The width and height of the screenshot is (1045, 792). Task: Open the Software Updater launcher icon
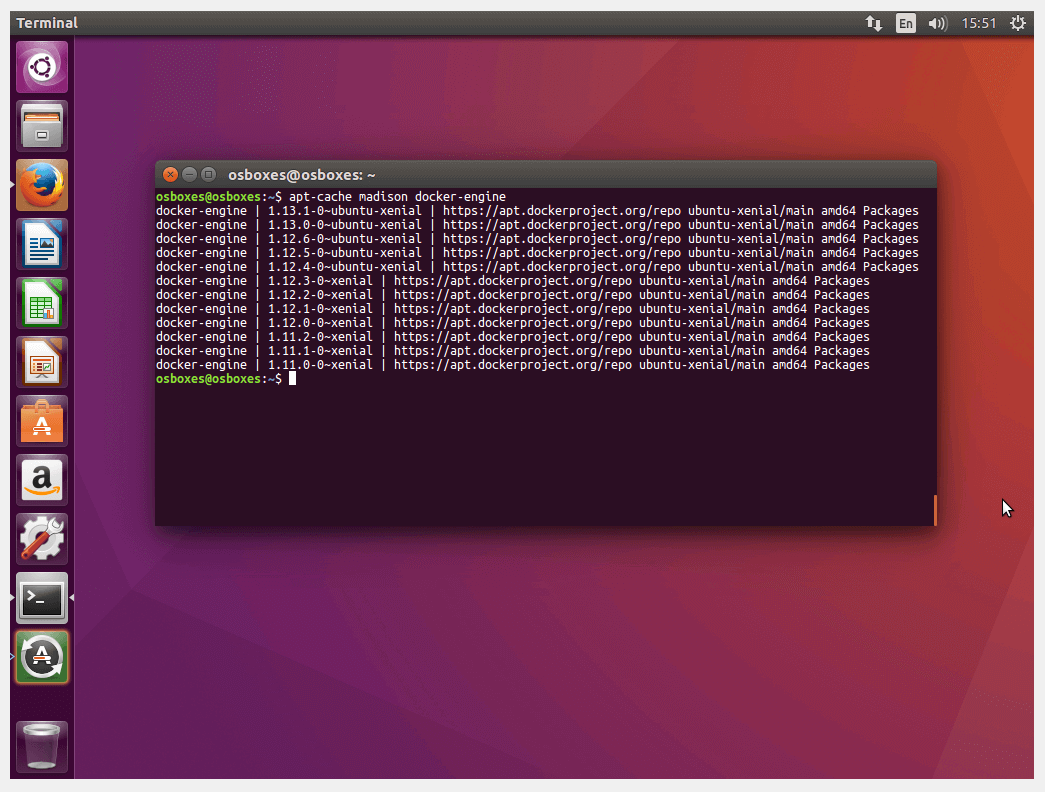pos(42,657)
